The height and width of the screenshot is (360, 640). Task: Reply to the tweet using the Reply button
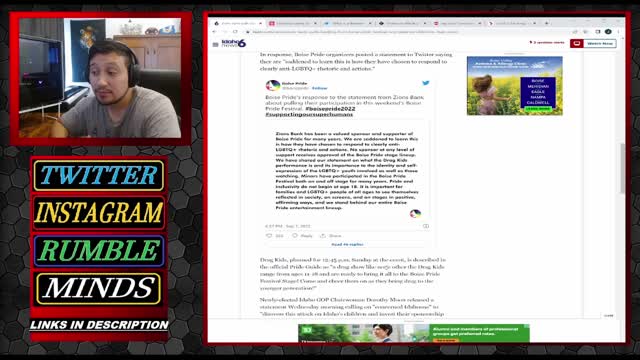click(x=302, y=236)
